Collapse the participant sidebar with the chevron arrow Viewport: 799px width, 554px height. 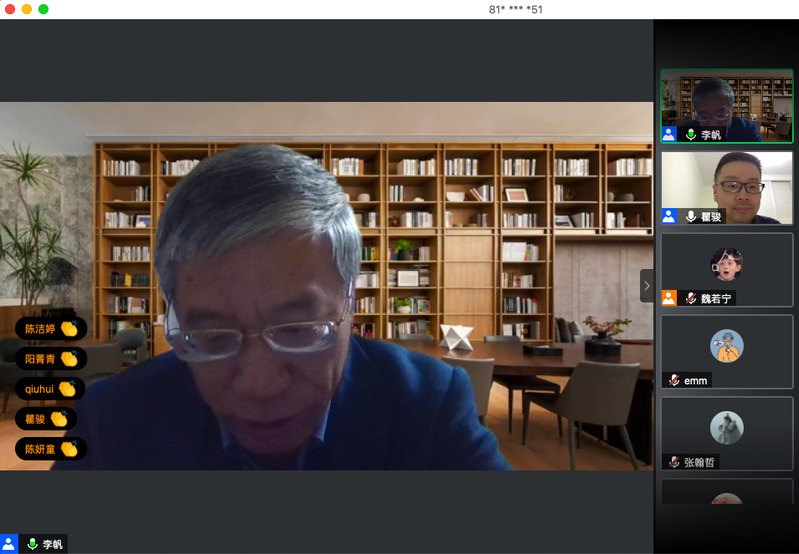(646, 286)
